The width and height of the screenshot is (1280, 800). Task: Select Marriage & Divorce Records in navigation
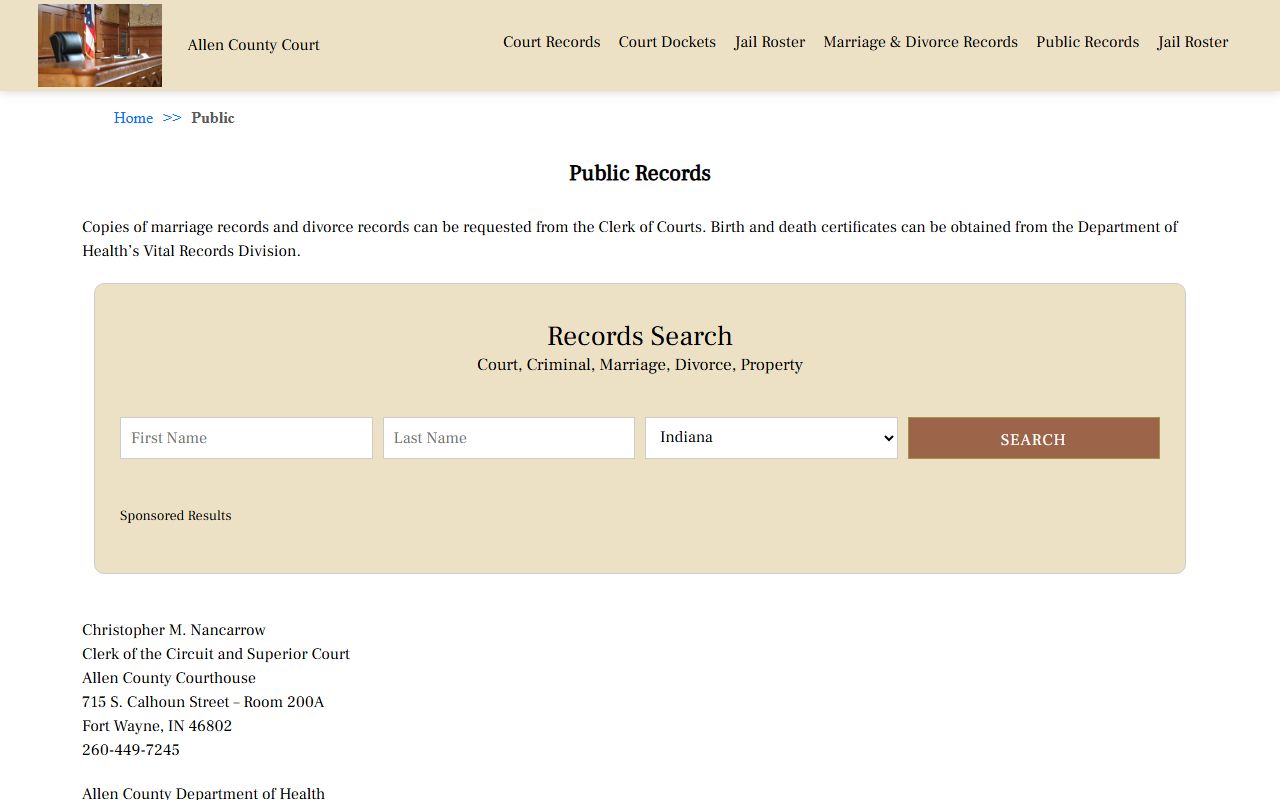coord(920,42)
